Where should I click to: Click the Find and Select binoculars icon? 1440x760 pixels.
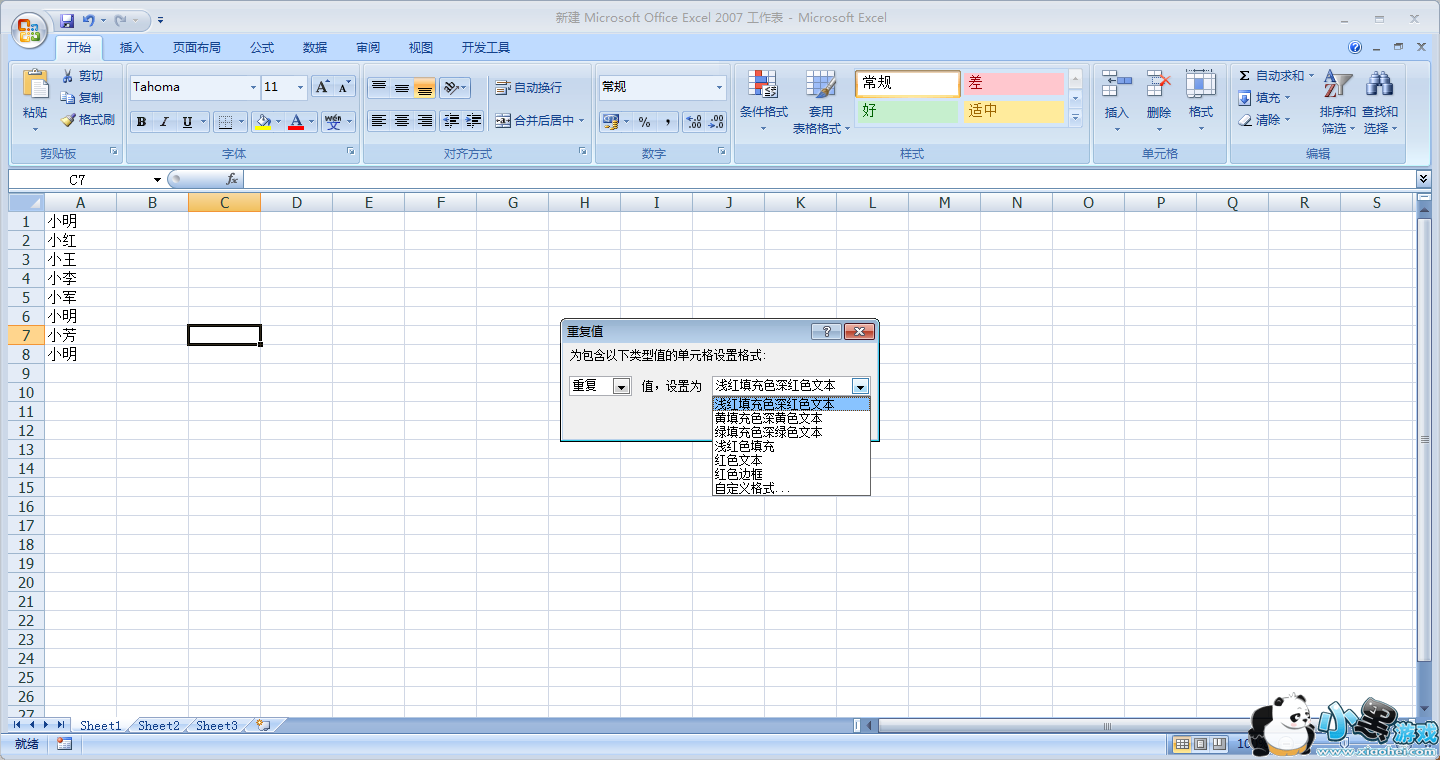pyautogui.click(x=1379, y=86)
